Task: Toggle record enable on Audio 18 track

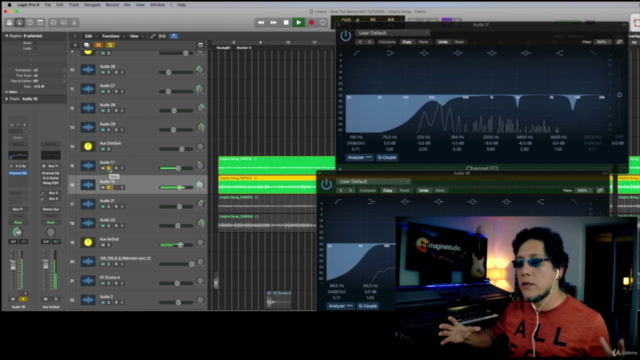Action: [116, 187]
